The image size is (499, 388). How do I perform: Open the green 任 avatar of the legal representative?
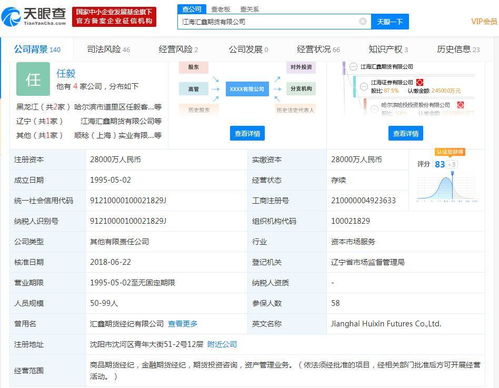(33, 79)
